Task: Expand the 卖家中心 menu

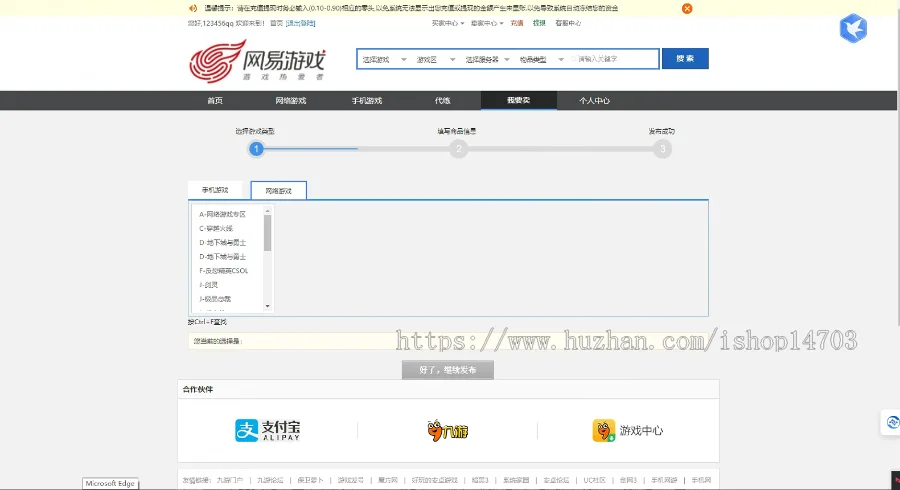Action: point(487,24)
